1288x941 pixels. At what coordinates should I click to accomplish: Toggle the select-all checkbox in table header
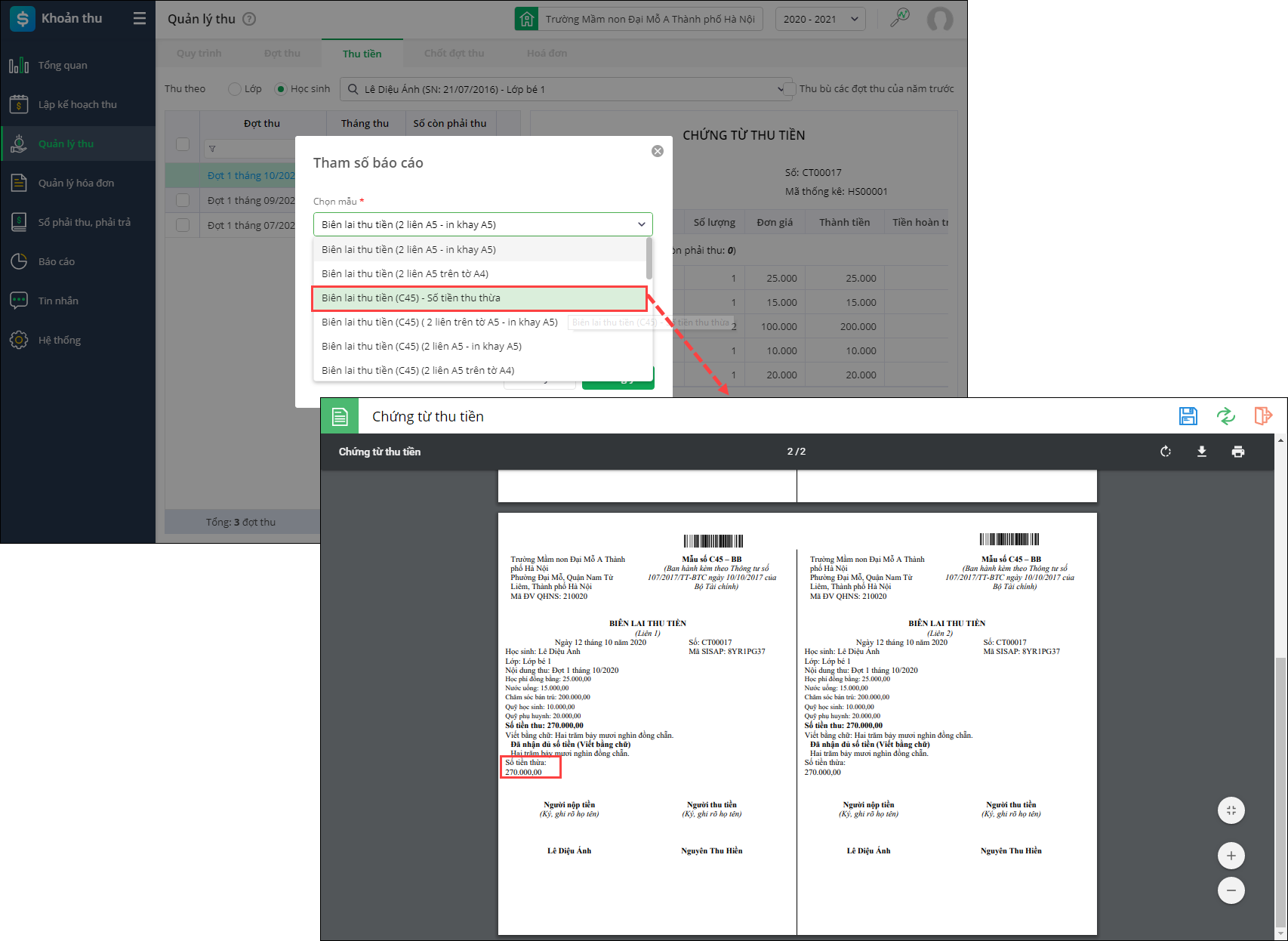click(183, 143)
